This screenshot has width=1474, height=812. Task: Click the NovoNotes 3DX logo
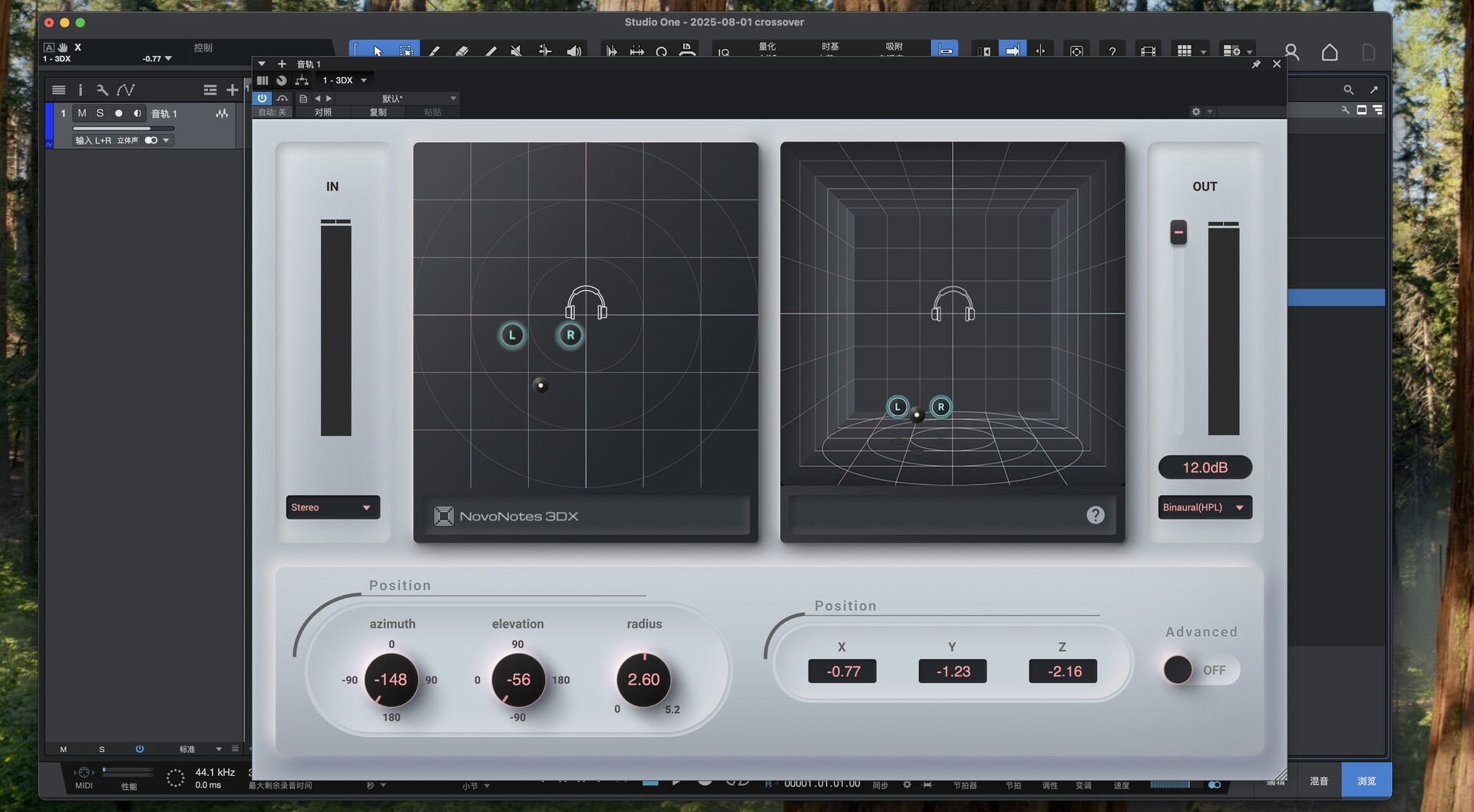pyautogui.click(x=507, y=516)
